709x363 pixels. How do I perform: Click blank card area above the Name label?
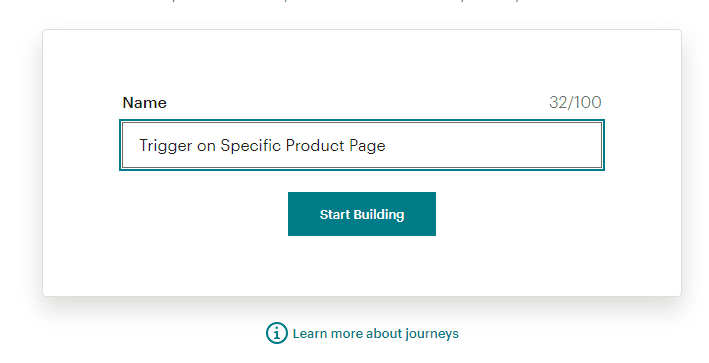tap(362, 61)
